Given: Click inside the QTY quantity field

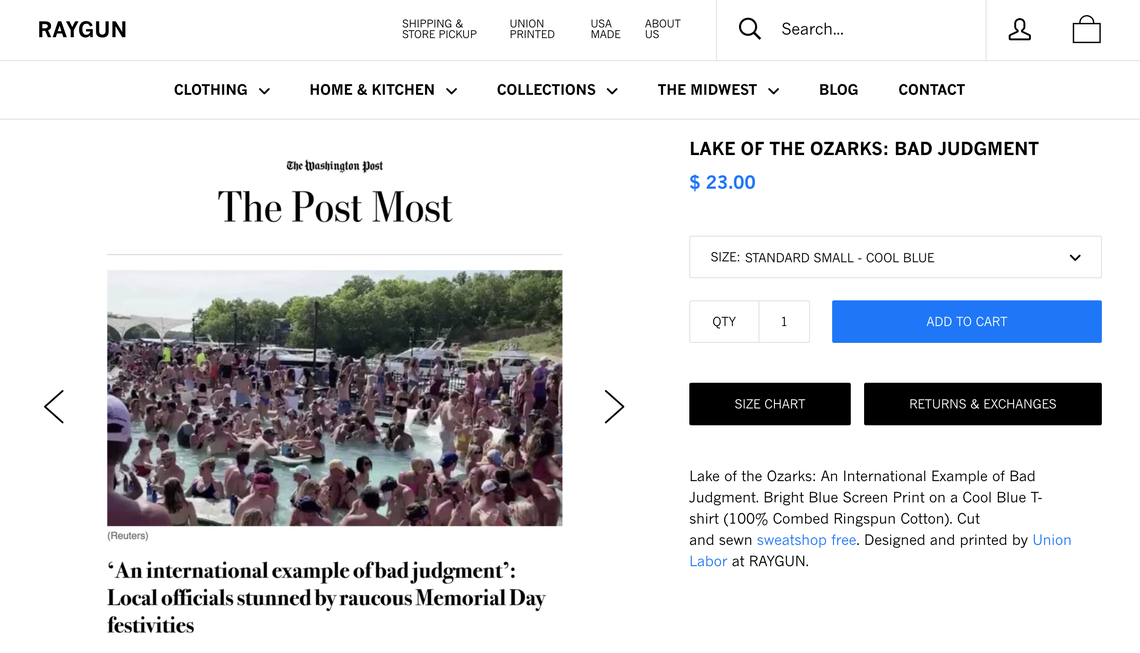Looking at the screenshot, I should click(784, 321).
